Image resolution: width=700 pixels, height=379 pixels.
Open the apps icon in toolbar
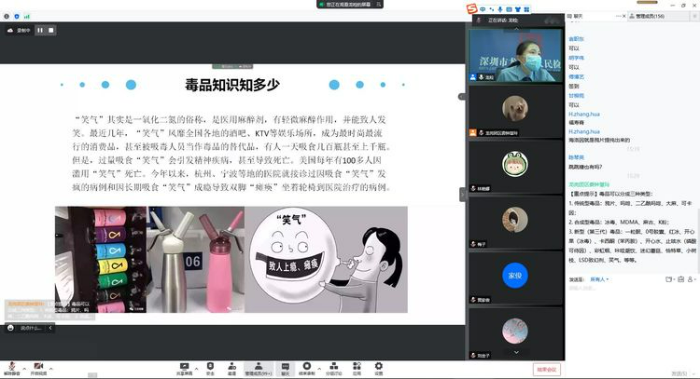coord(357,368)
